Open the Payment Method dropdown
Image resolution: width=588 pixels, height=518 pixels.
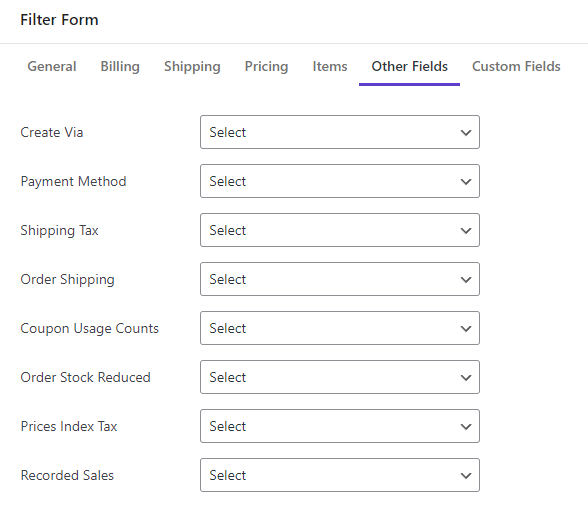[x=340, y=181]
